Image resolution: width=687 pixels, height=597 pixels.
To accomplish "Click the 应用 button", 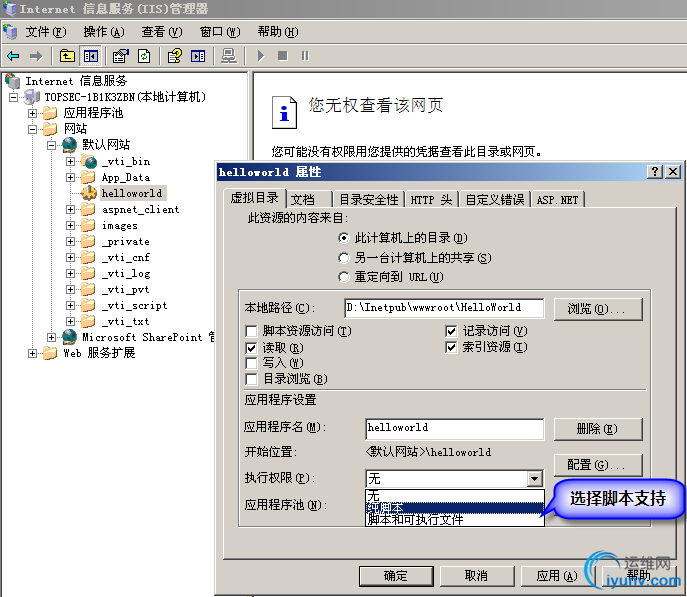I will click(x=557, y=576).
